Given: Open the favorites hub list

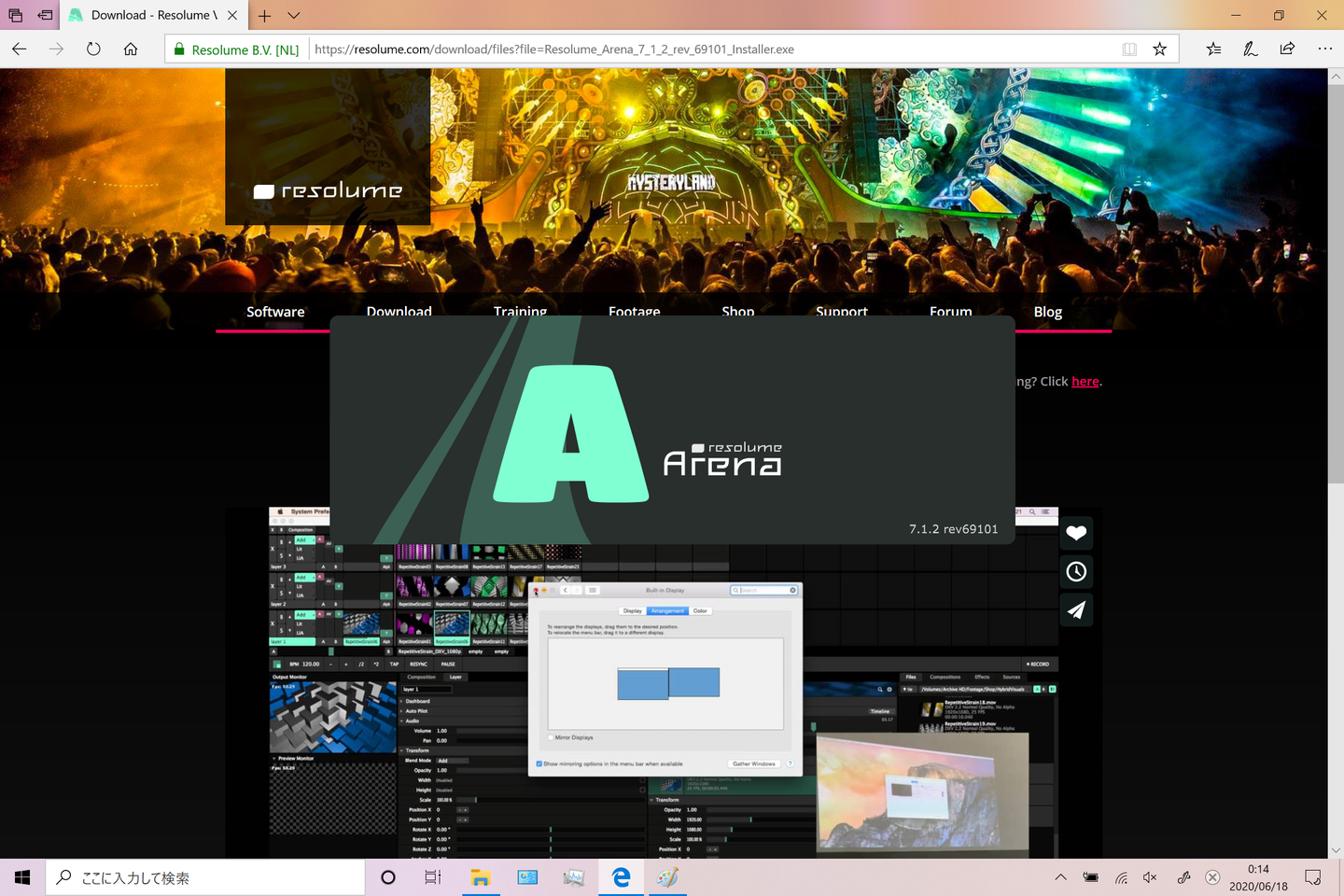Looking at the screenshot, I should [1213, 49].
